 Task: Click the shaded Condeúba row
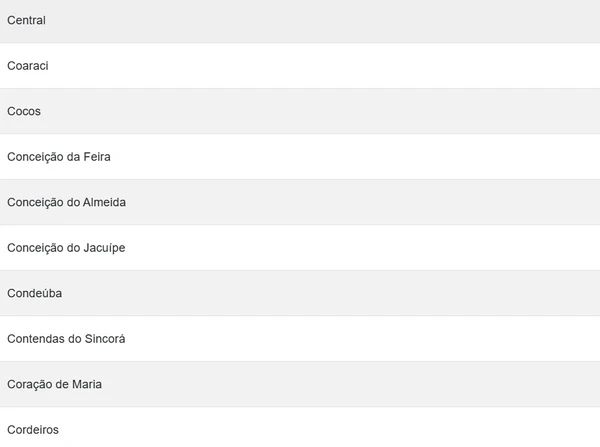tap(300, 293)
